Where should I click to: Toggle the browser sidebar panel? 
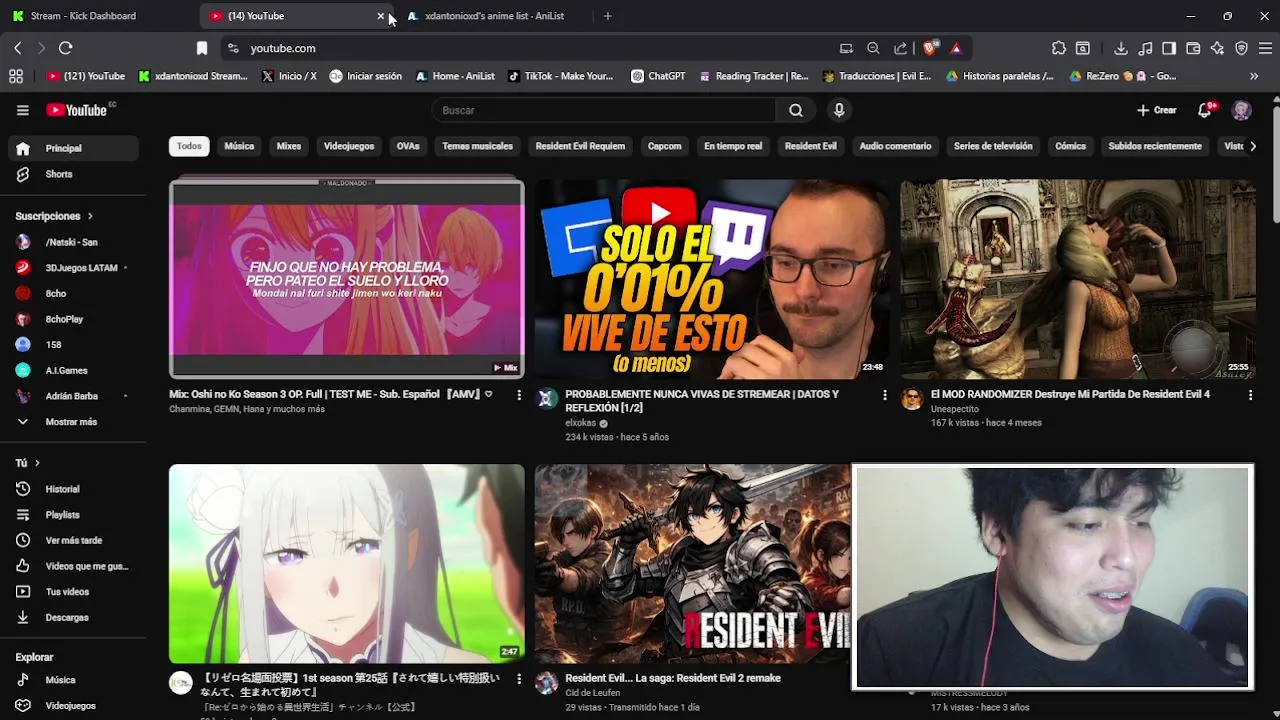1169,48
